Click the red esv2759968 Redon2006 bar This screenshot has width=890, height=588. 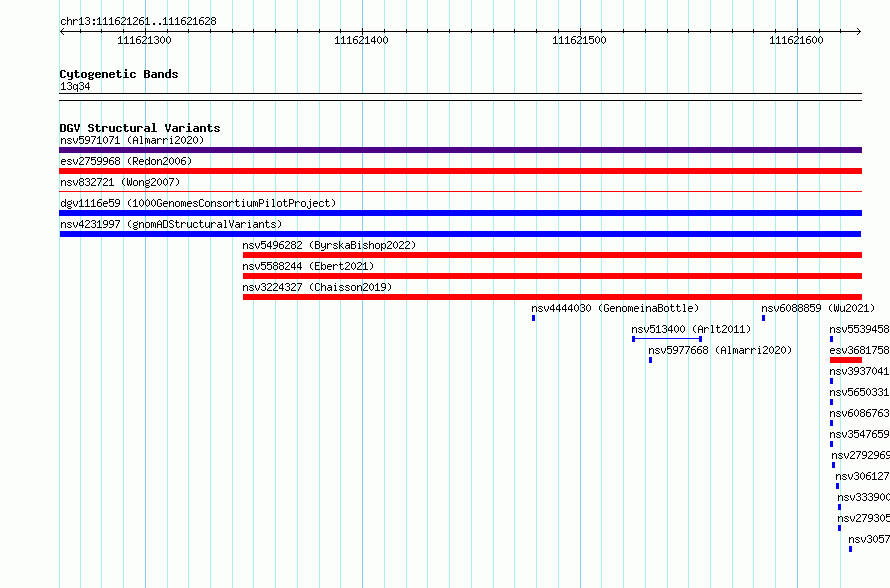click(x=460, y=171)
